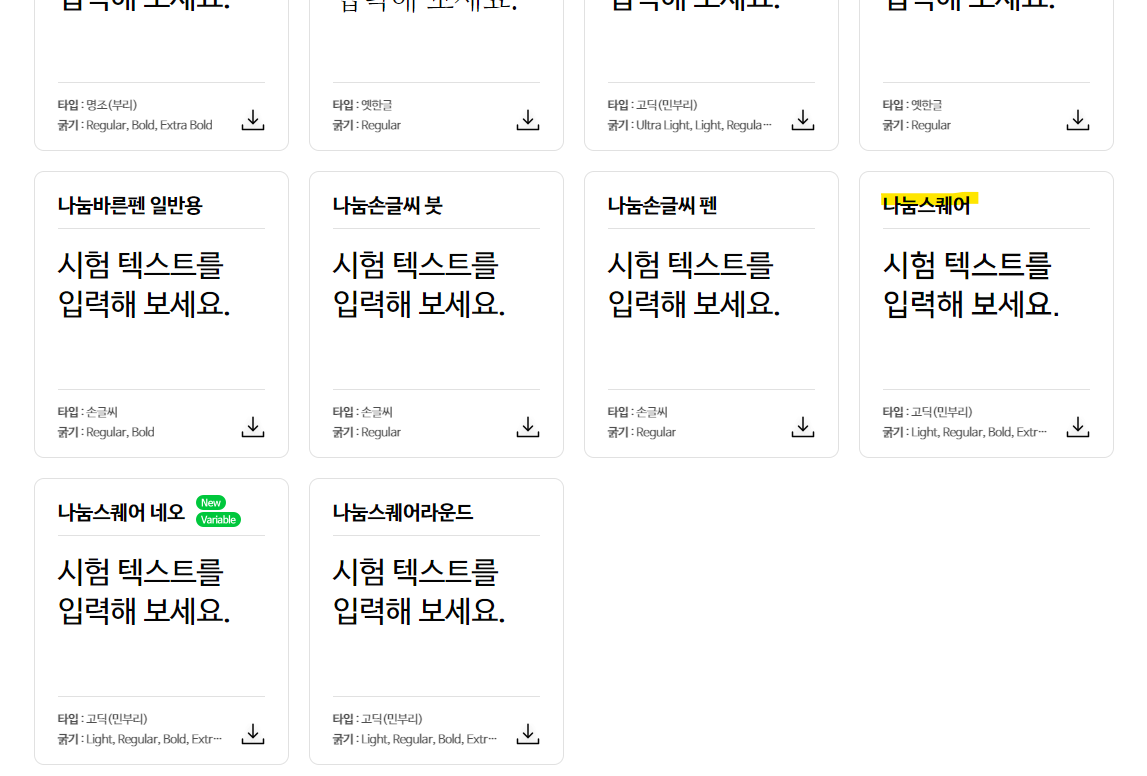Select the 명조(부리) type label

(97, 105)
